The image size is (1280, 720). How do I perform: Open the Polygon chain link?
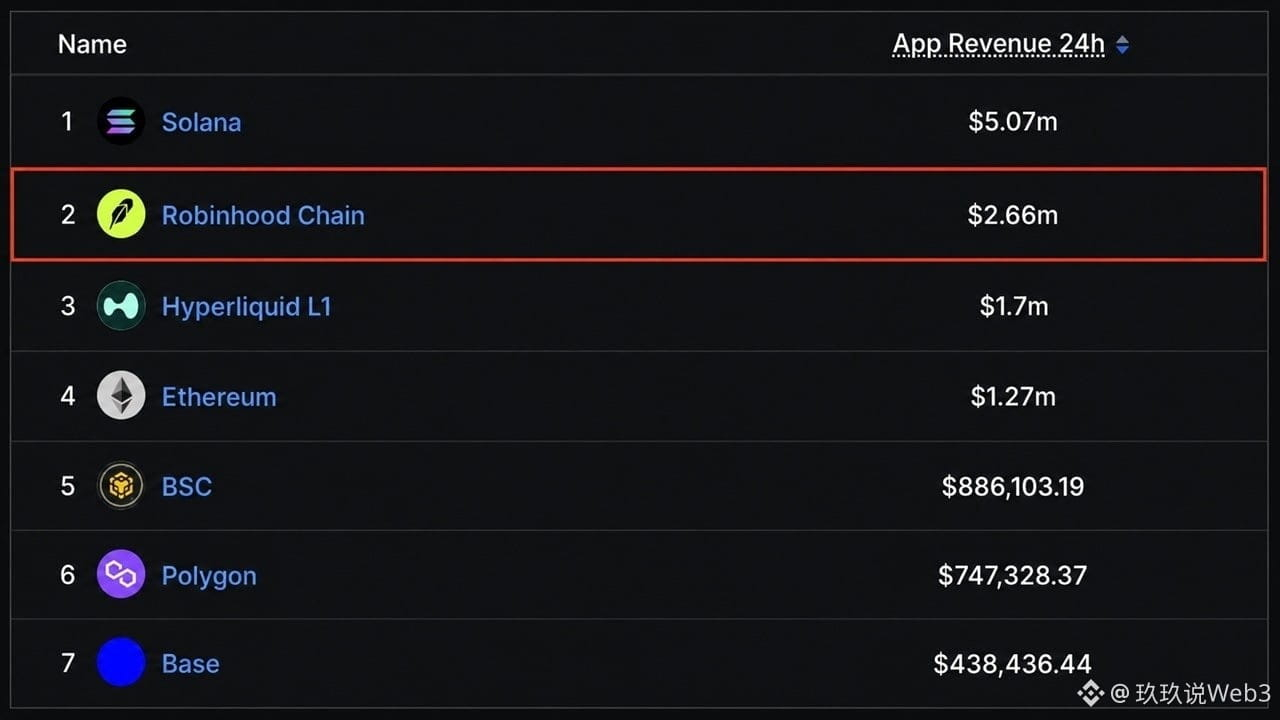(x=209, y=576)
